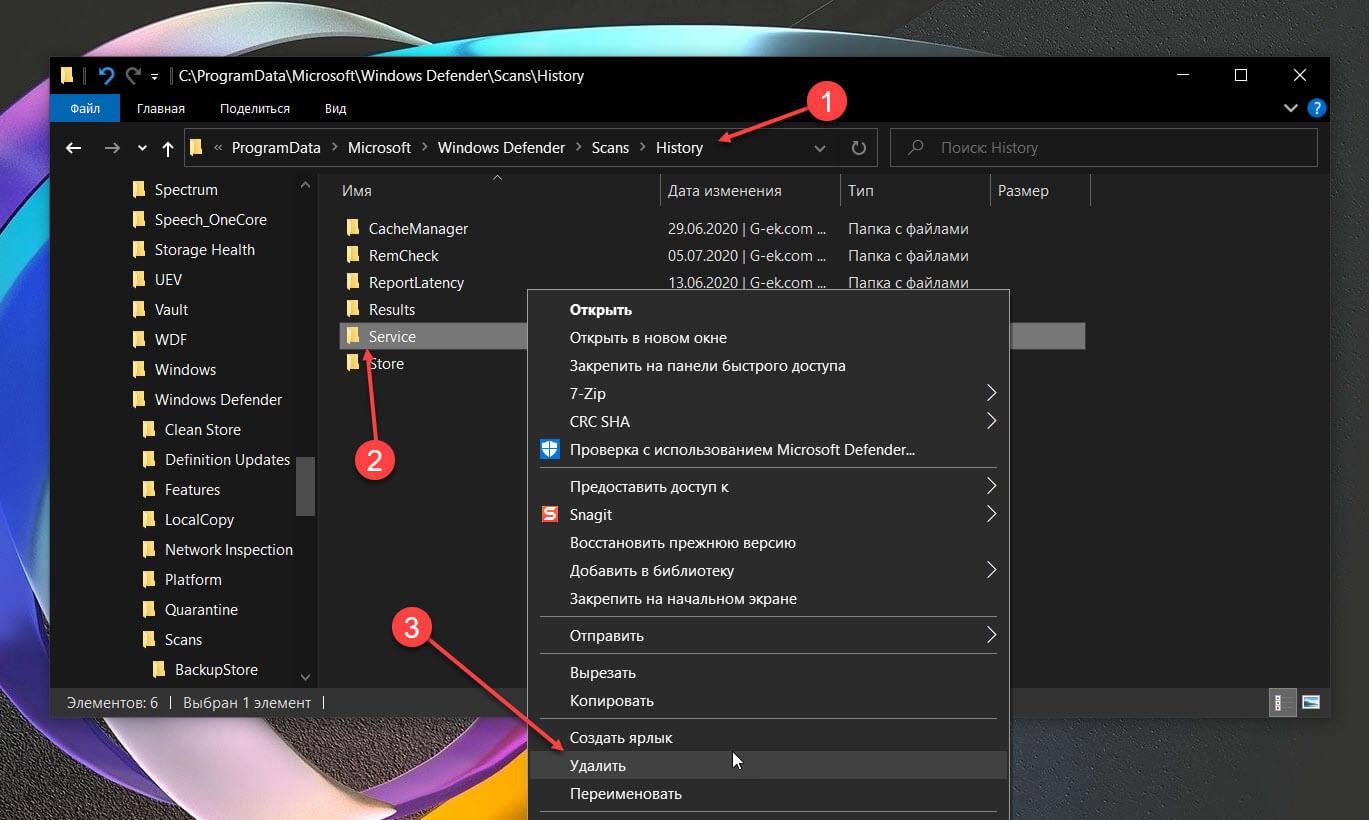
Task: Go forward with the right arrow
Action: (x=112, y=148)
